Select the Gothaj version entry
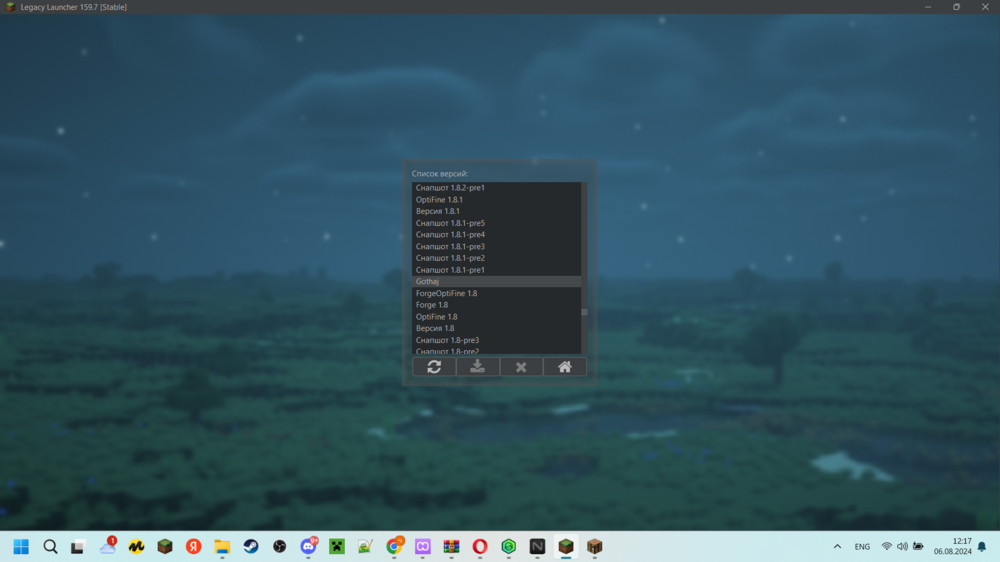The height and width of the screenshot is (562, 1000). click(x=496, y=281)
